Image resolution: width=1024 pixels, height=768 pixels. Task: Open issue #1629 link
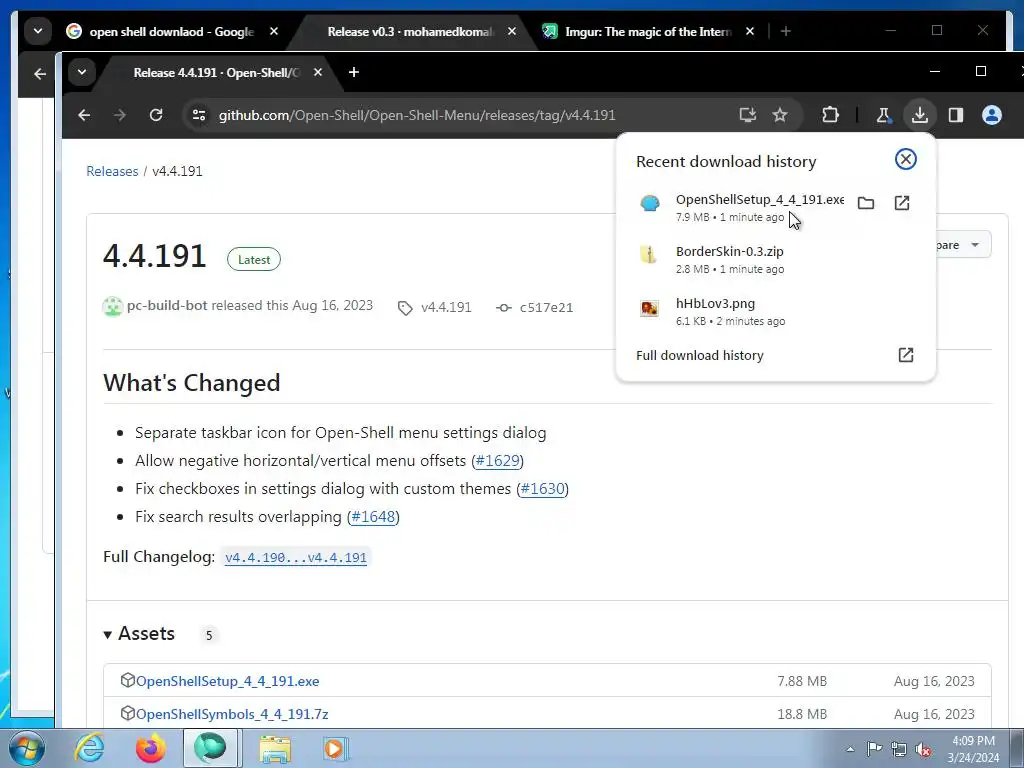[498, 460]
